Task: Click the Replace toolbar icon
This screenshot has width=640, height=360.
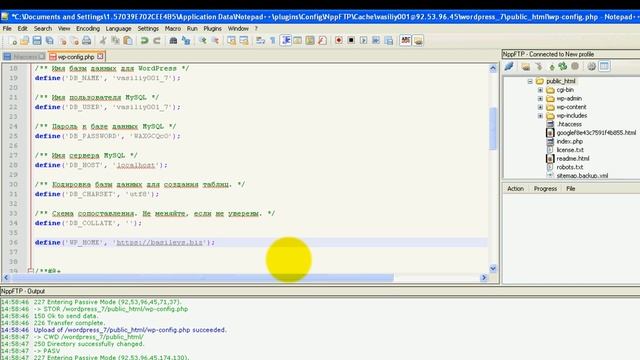Action: pyautogui.click(x=186, y=40)
